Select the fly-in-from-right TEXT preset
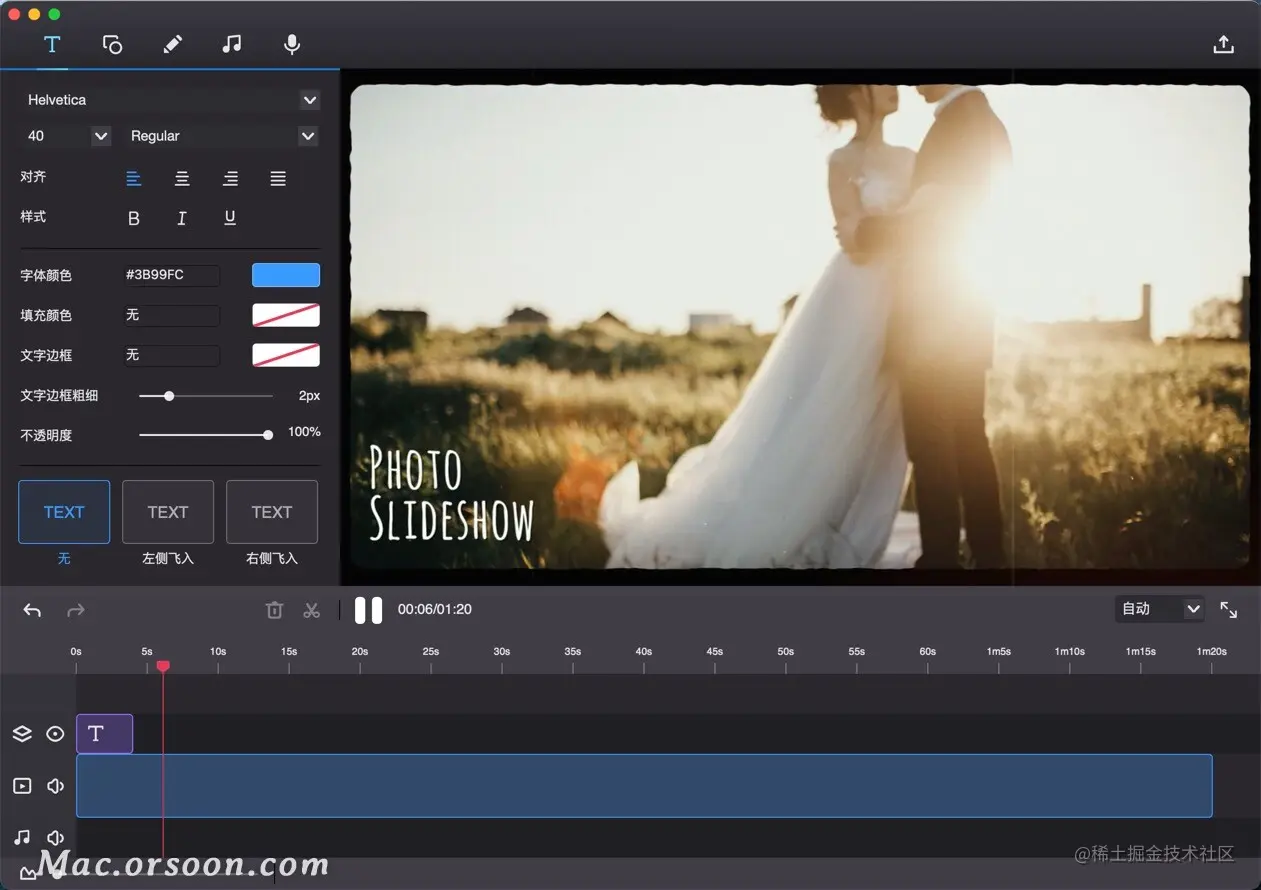Image resolution: width=1261 pixels, height=890 pixels. 272,512
